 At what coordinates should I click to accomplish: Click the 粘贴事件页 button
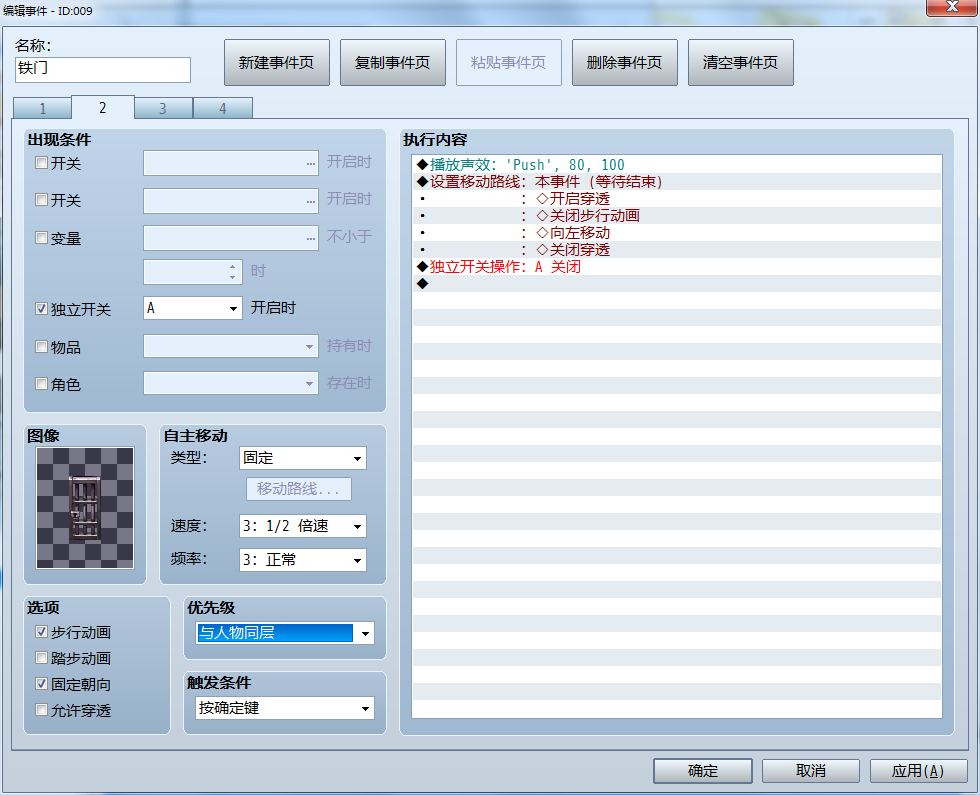509,62
